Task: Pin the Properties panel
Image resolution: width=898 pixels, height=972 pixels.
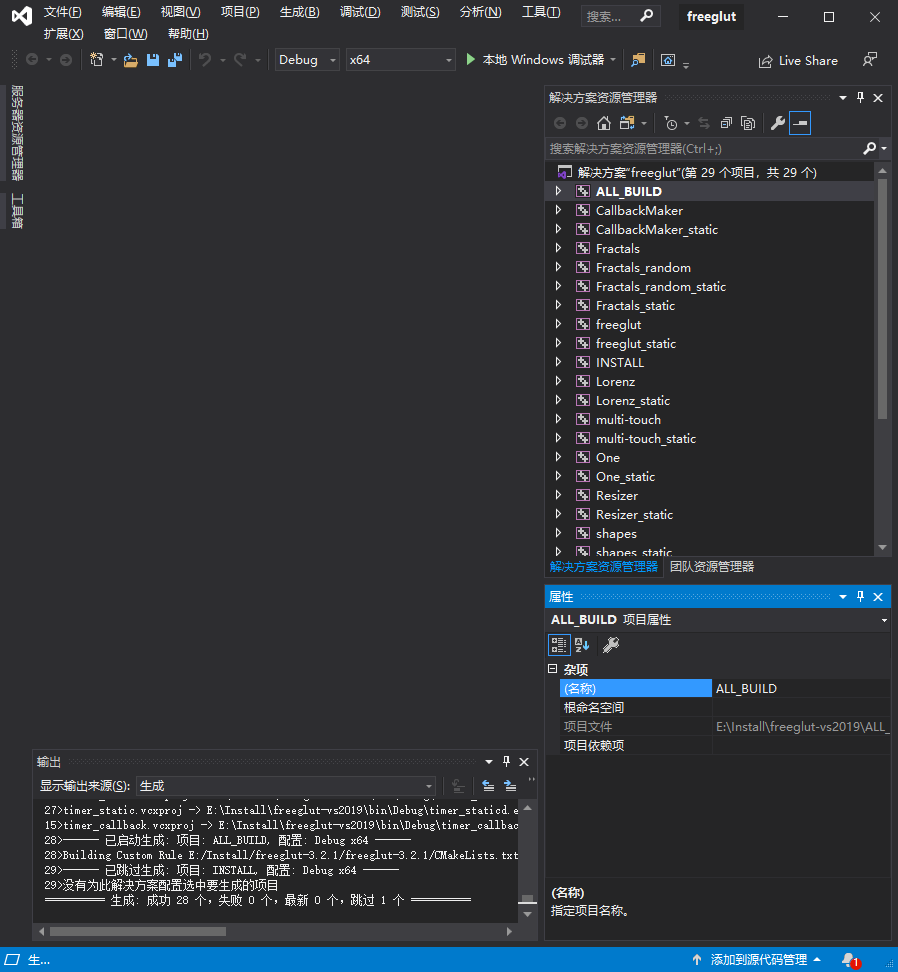Action: pos(860,596)
